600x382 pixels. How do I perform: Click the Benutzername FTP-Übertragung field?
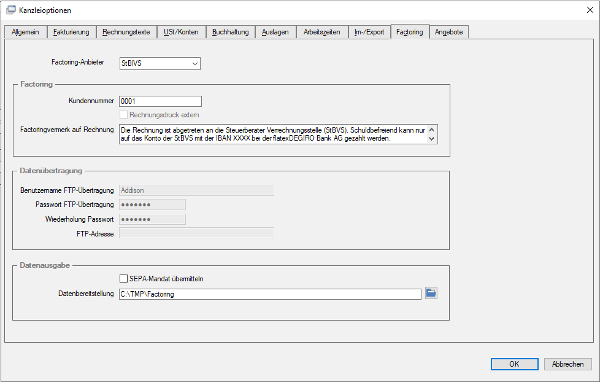point(197,190)
